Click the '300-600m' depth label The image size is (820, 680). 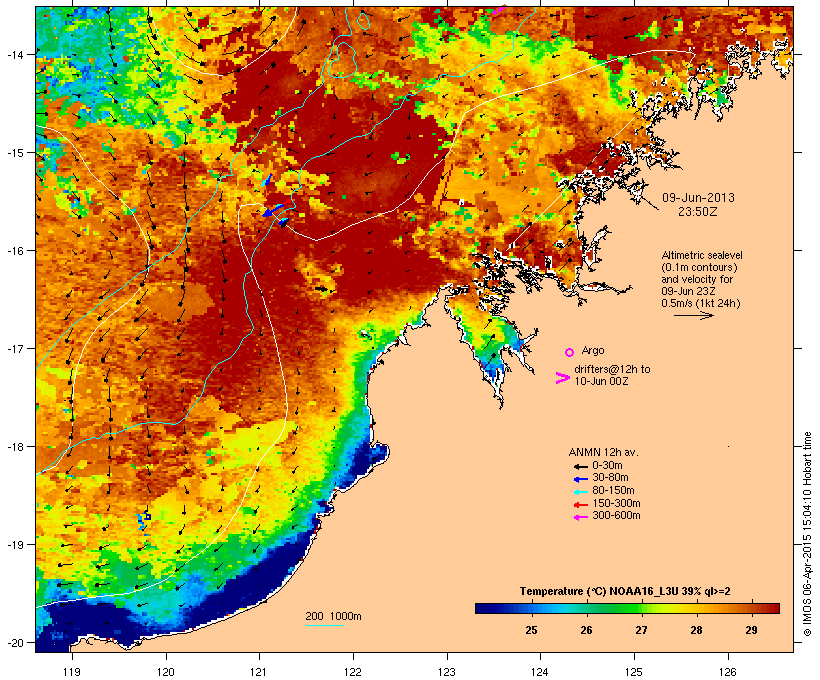pos(616,516)
